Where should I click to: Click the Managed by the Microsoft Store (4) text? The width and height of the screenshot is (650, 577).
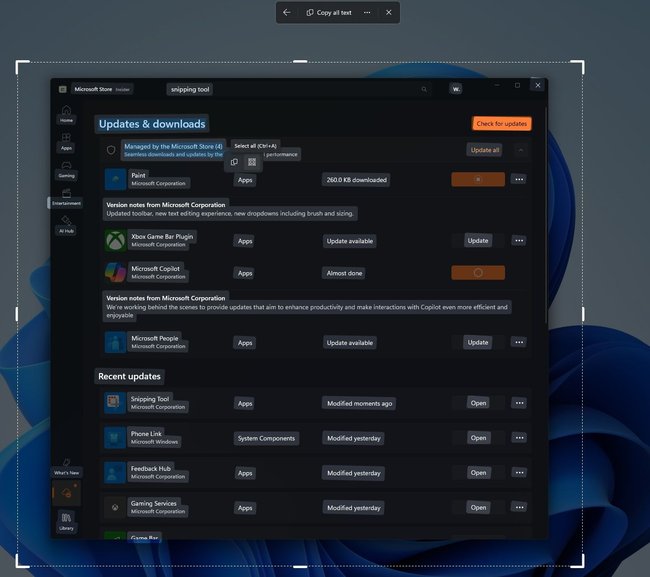pos(173,146)
